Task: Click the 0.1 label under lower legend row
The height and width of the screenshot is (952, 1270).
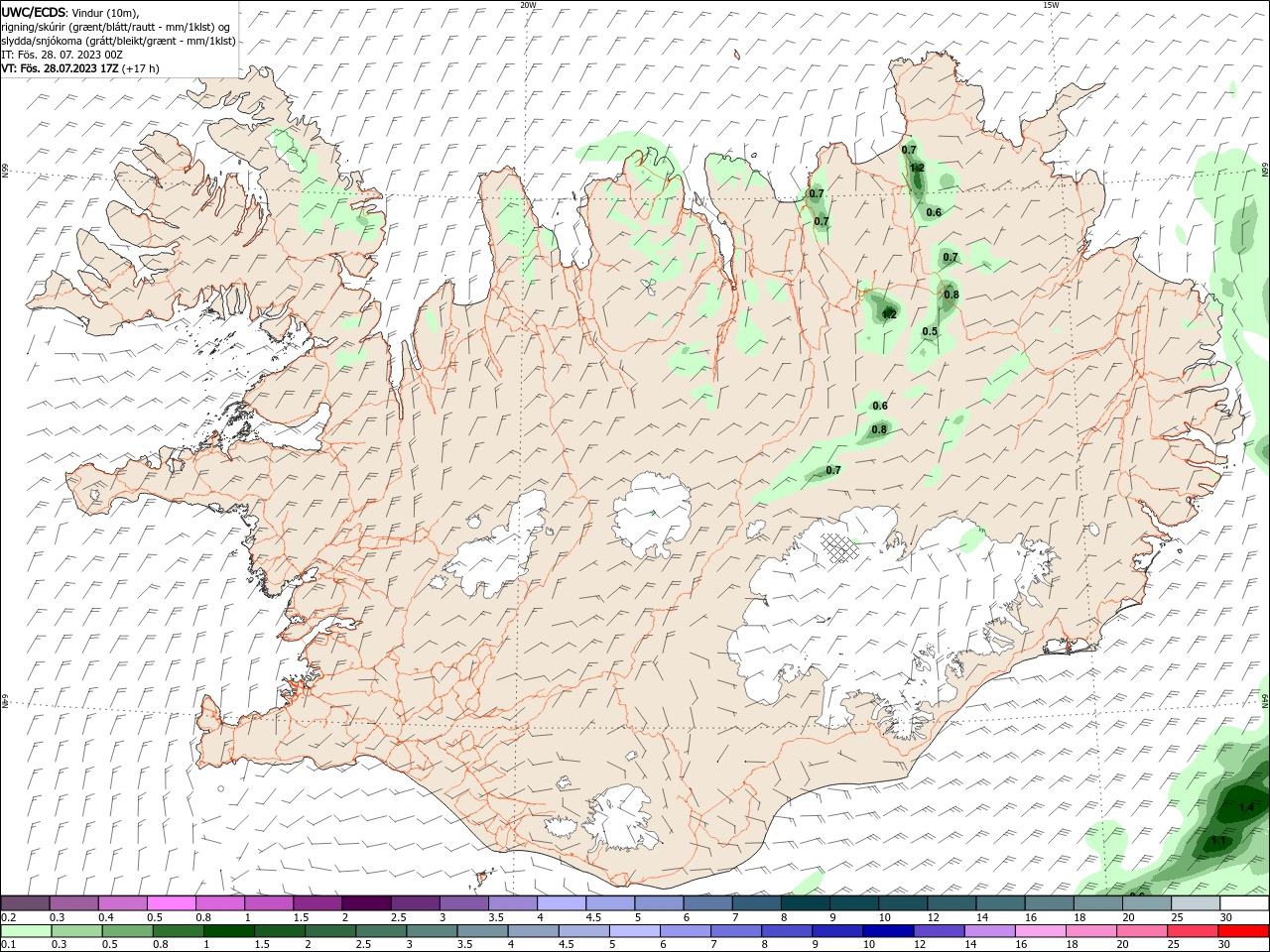Action: [x=9, y=945]
